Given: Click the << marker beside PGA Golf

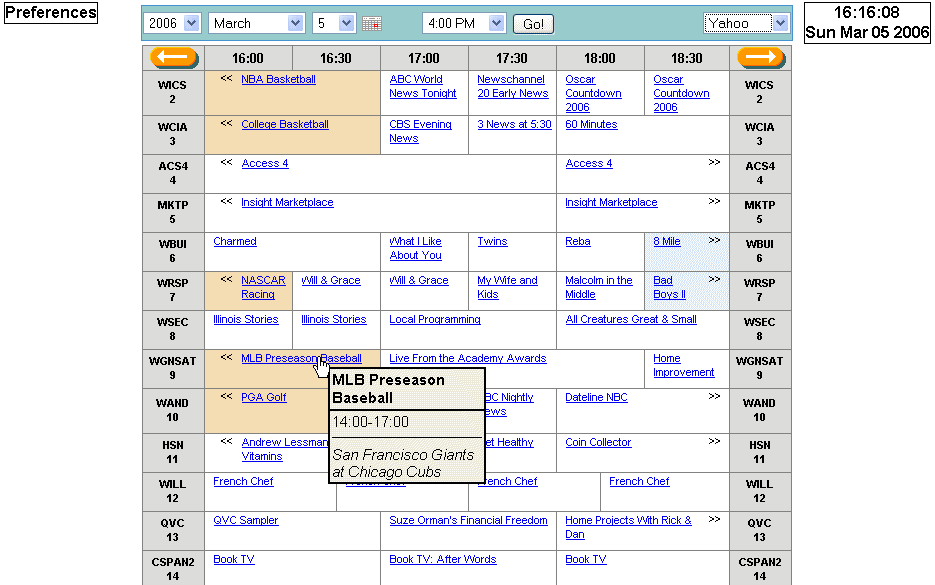Looking at the screenshot, I should (x=226, y=396).
